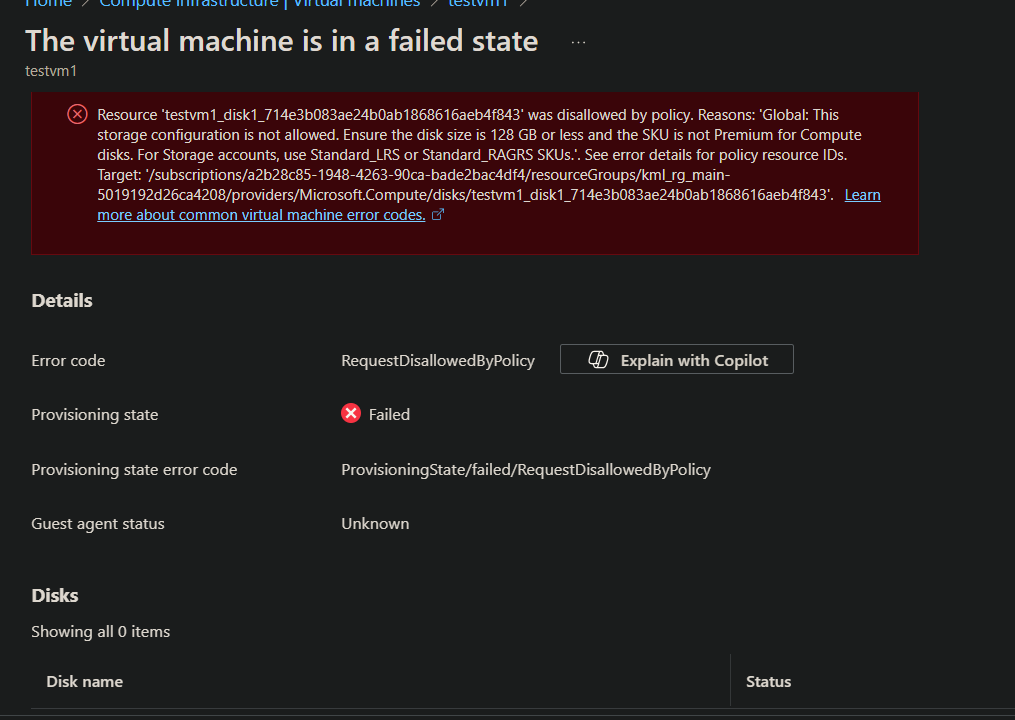Click the page title heading text
Viewport: 1015px width, 720px height.
click(x=282, y=41)
